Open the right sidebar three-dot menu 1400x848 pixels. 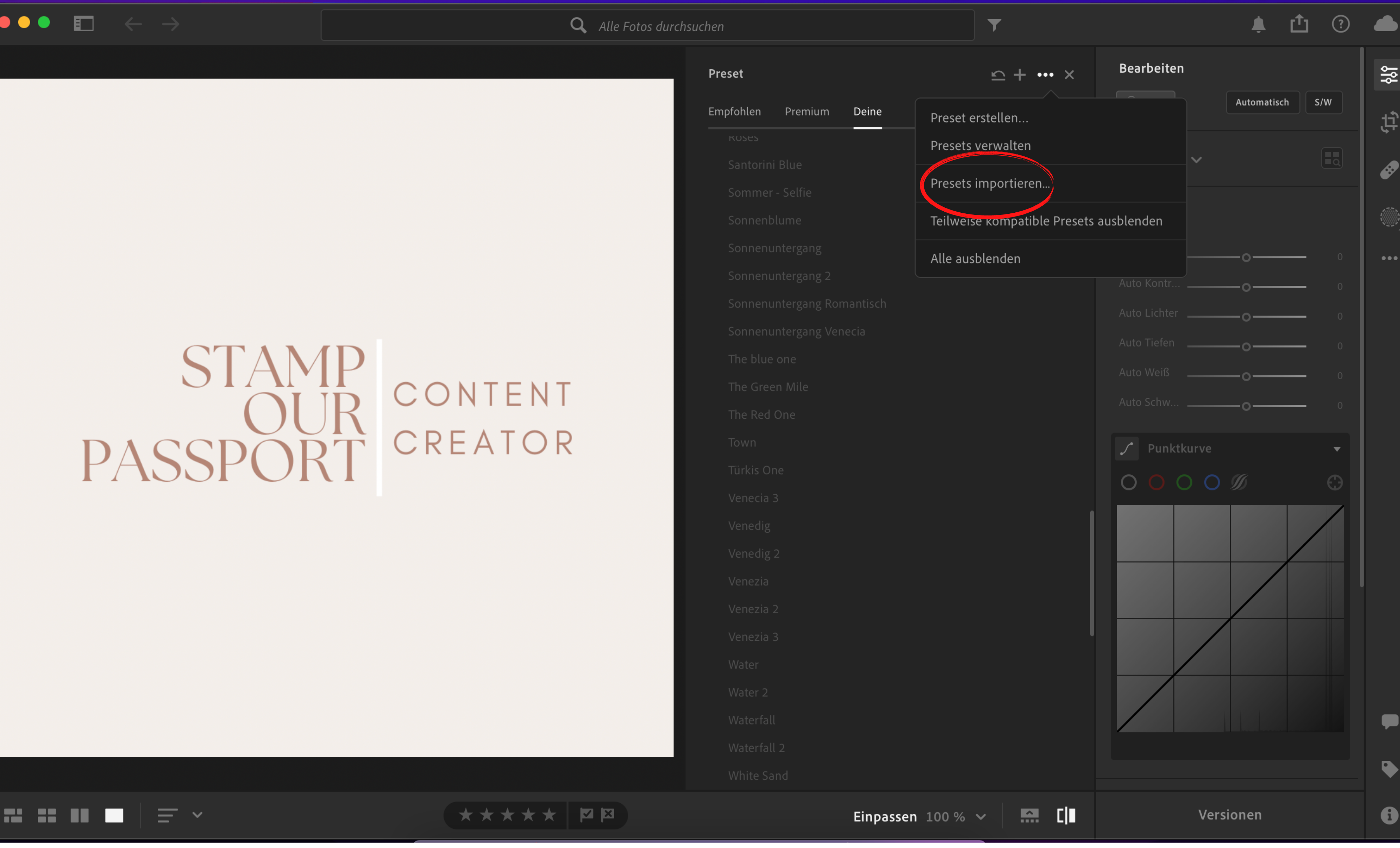[x=1390, y=259]
